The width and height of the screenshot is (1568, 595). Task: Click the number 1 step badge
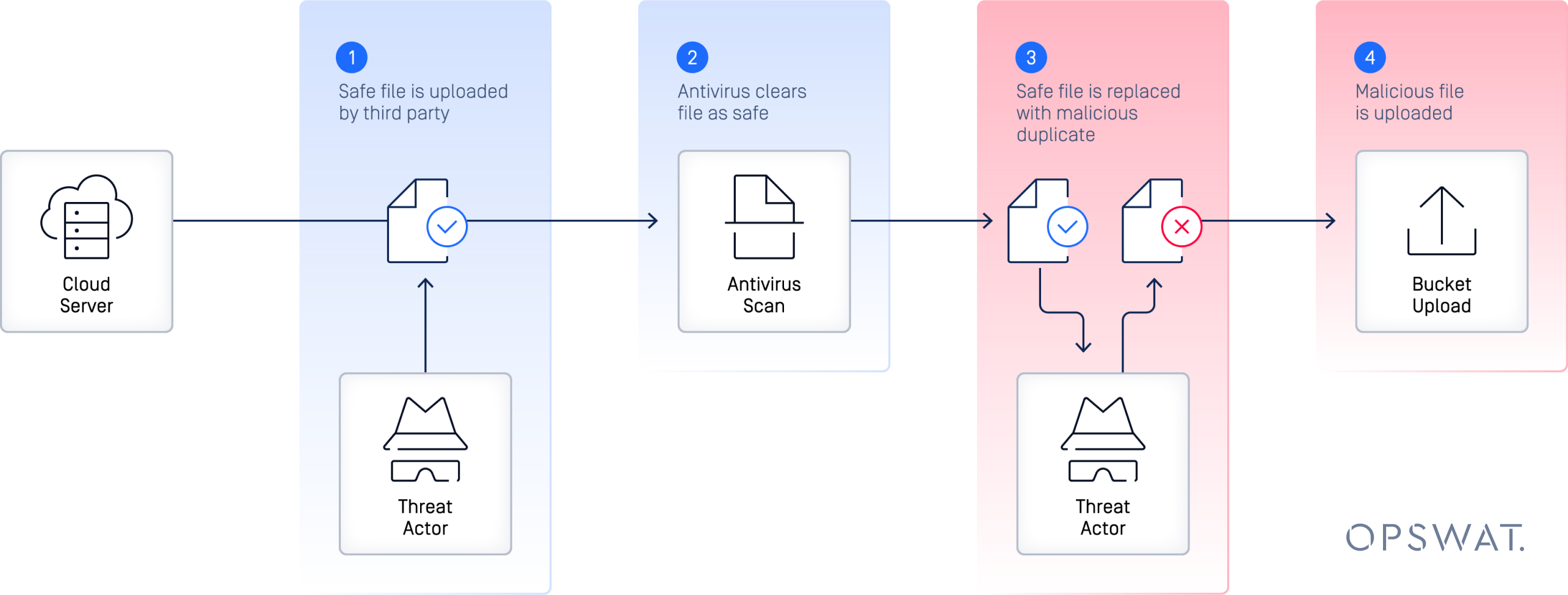(x=352, y=58)
